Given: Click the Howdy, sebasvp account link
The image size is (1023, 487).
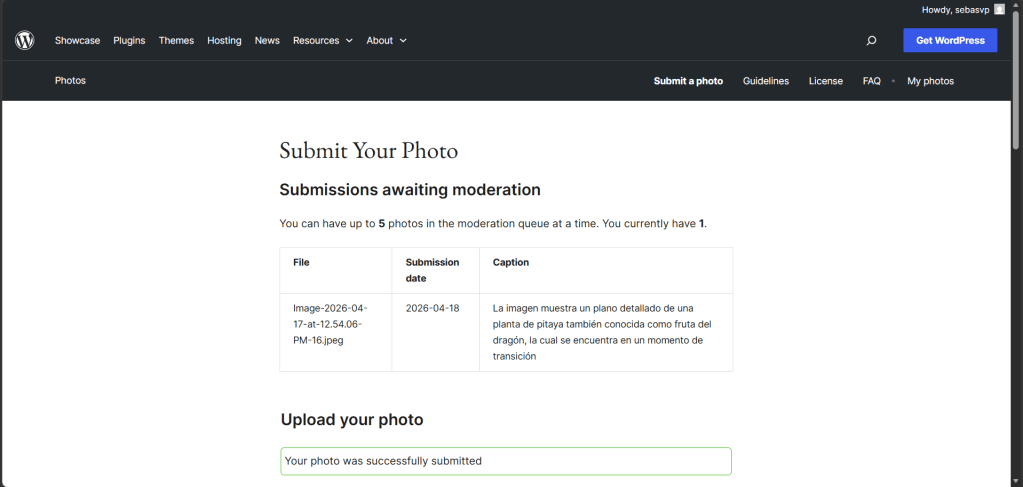Looking at the screenshot, I should (956, 9).
